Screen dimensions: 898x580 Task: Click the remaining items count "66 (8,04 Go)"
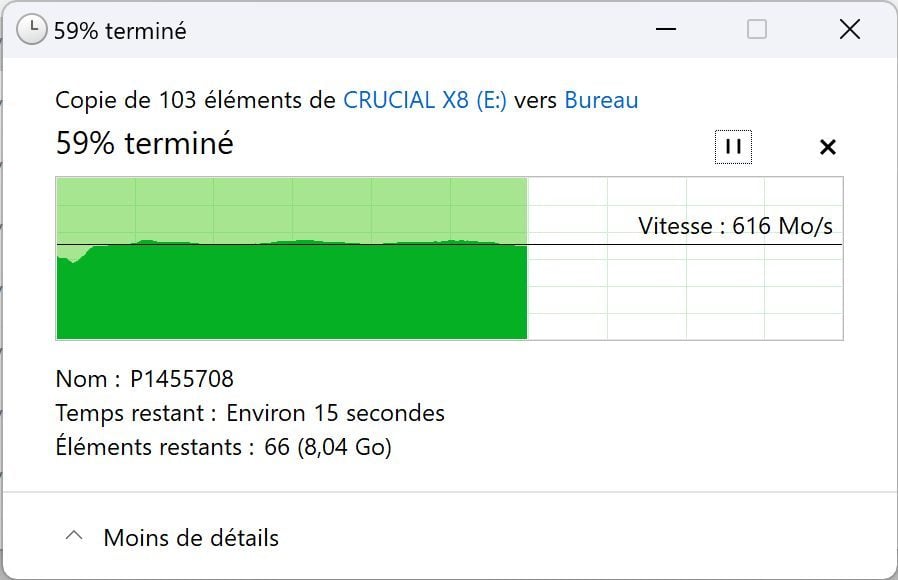point(328,447)
